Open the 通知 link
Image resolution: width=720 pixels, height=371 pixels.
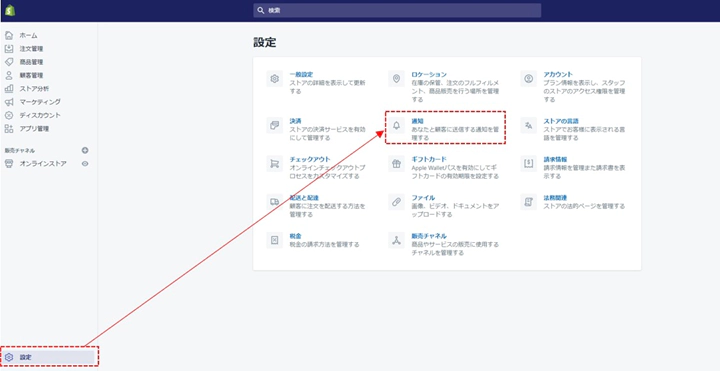tap(417, 121)
